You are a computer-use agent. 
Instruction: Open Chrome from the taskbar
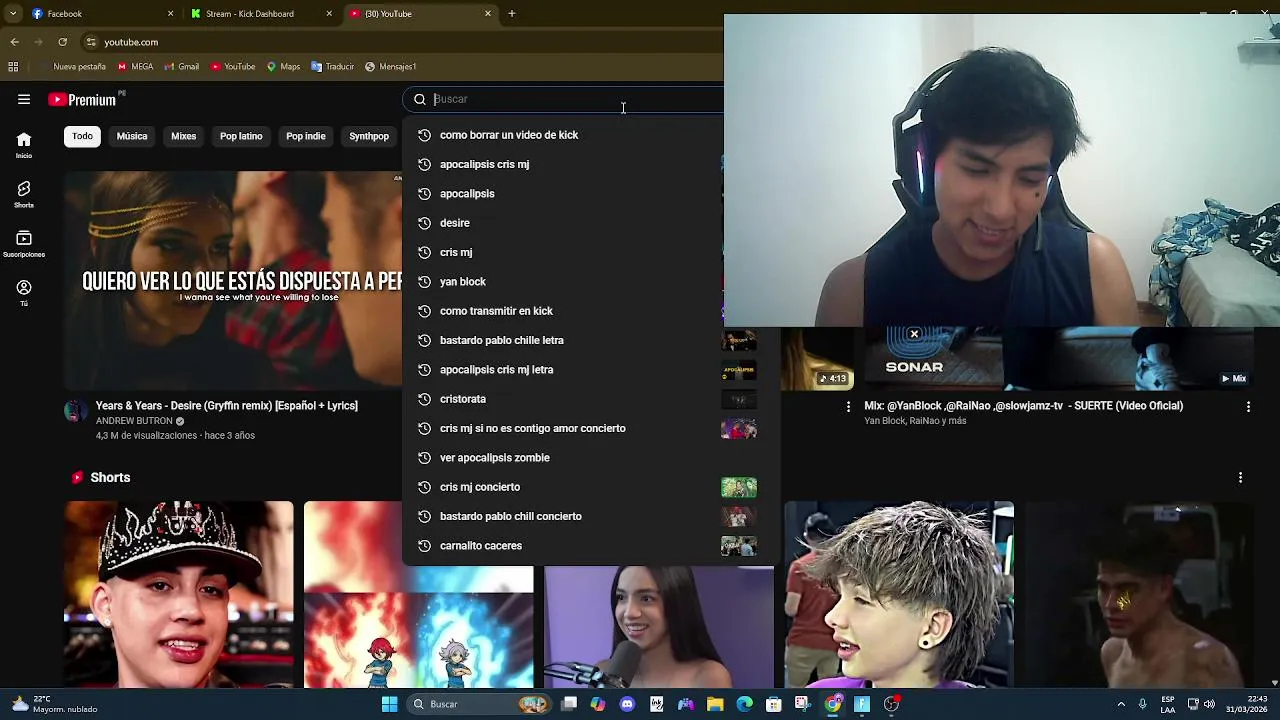pyautogui.click(x=833, y=704)
